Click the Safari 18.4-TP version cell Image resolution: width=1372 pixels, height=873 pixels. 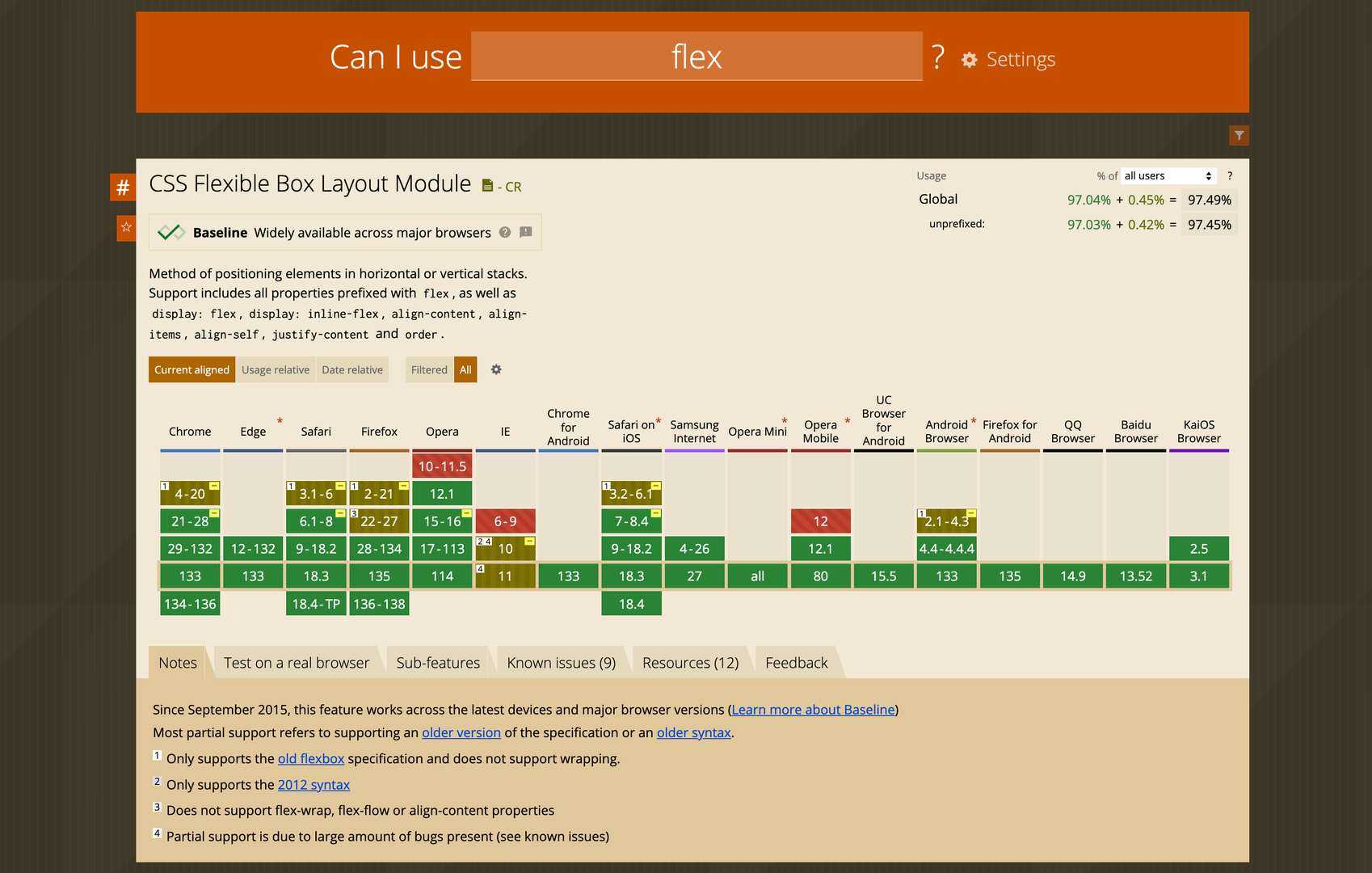[x=316, y=604]
